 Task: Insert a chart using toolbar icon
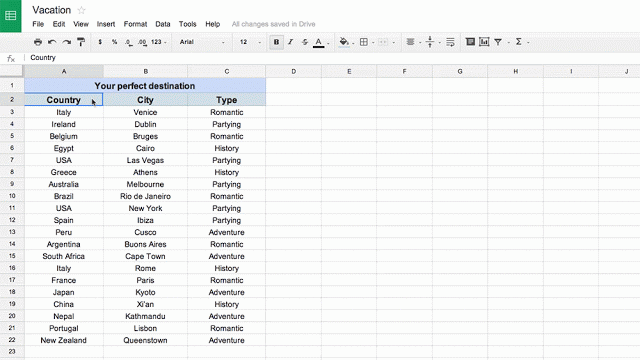click(x=484, y=42)
